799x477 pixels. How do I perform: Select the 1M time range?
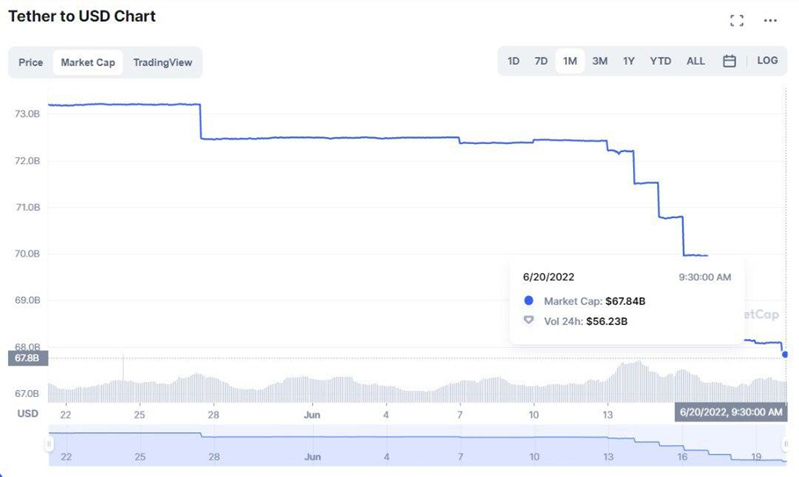[x=570, y=61]
